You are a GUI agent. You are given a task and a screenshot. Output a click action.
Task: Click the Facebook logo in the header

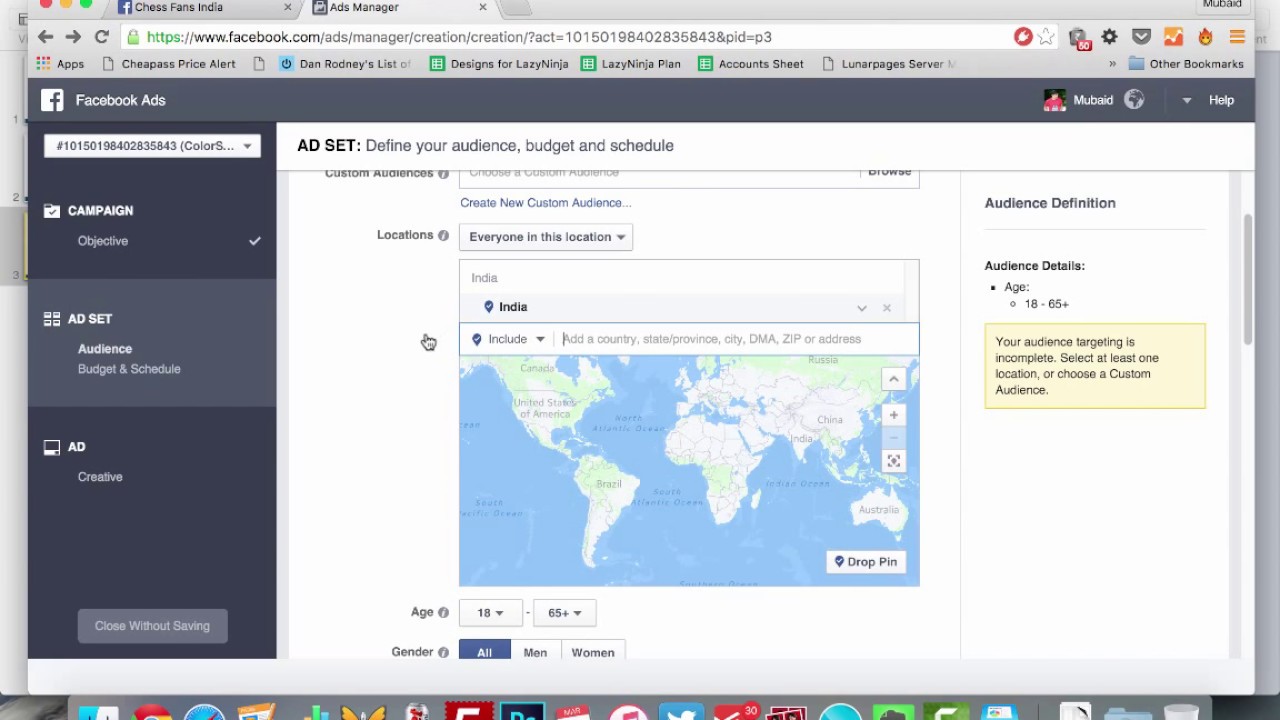pyautogui.click(x=52, y=100)
